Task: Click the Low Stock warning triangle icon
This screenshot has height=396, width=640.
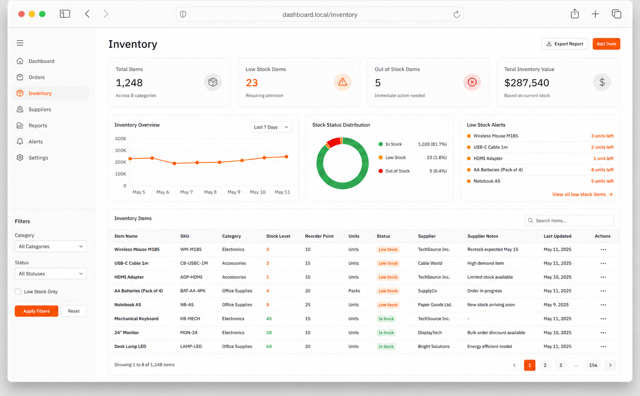Action: tap(342, 82)
